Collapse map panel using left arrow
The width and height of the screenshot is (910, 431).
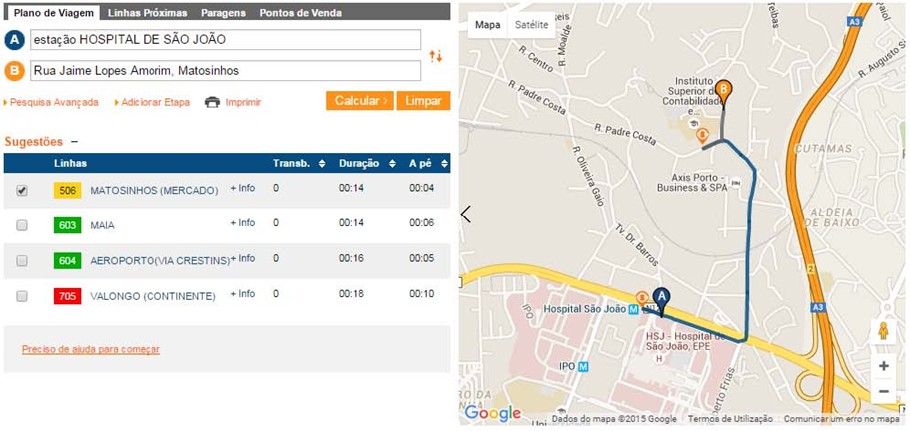coord(465,214)
